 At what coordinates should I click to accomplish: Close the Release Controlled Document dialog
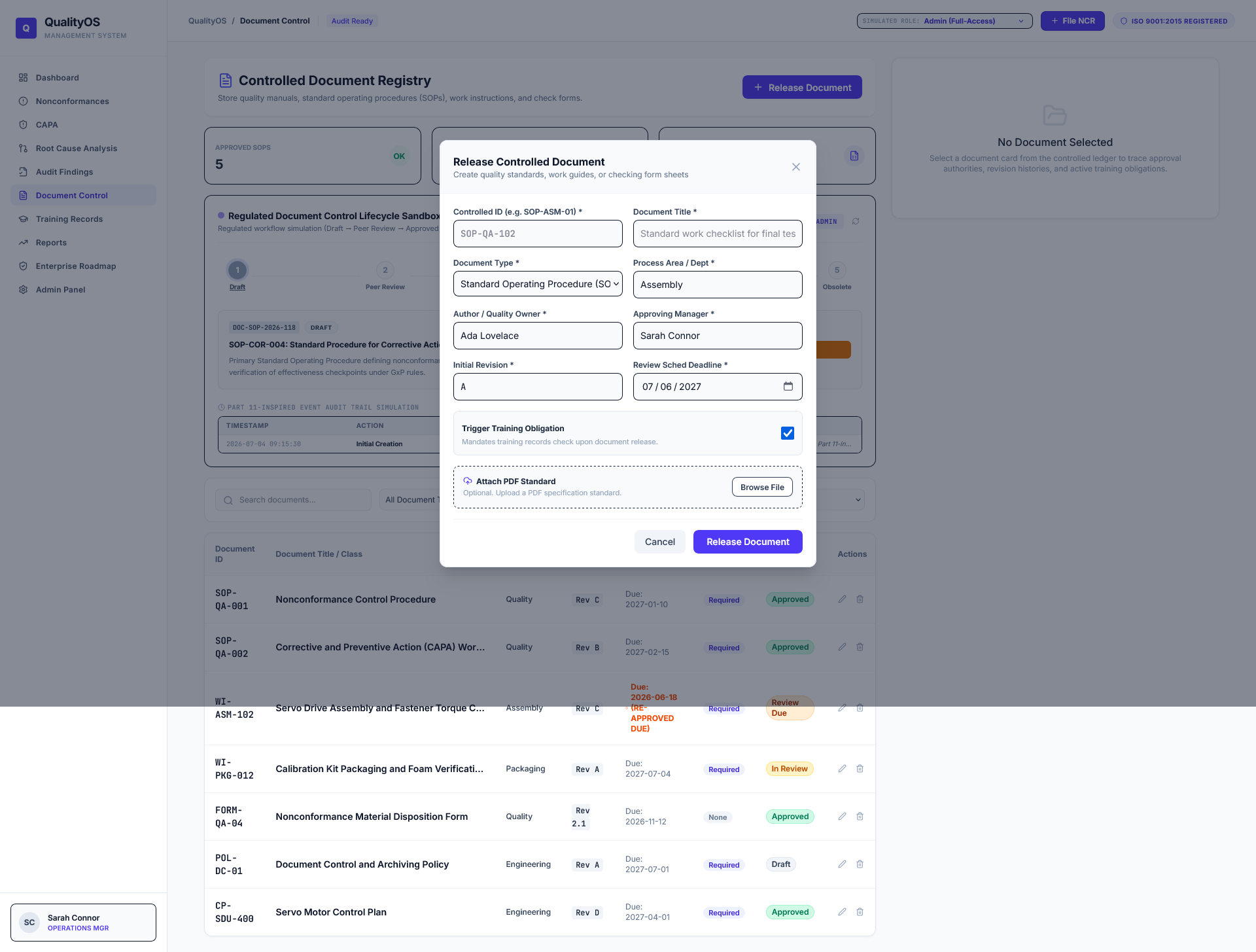pyautogui.click(x=796, y=167)
